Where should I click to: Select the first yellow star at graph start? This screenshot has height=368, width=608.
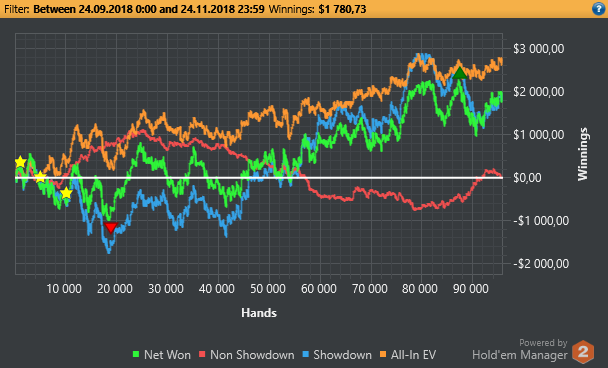tap(20, 162)
